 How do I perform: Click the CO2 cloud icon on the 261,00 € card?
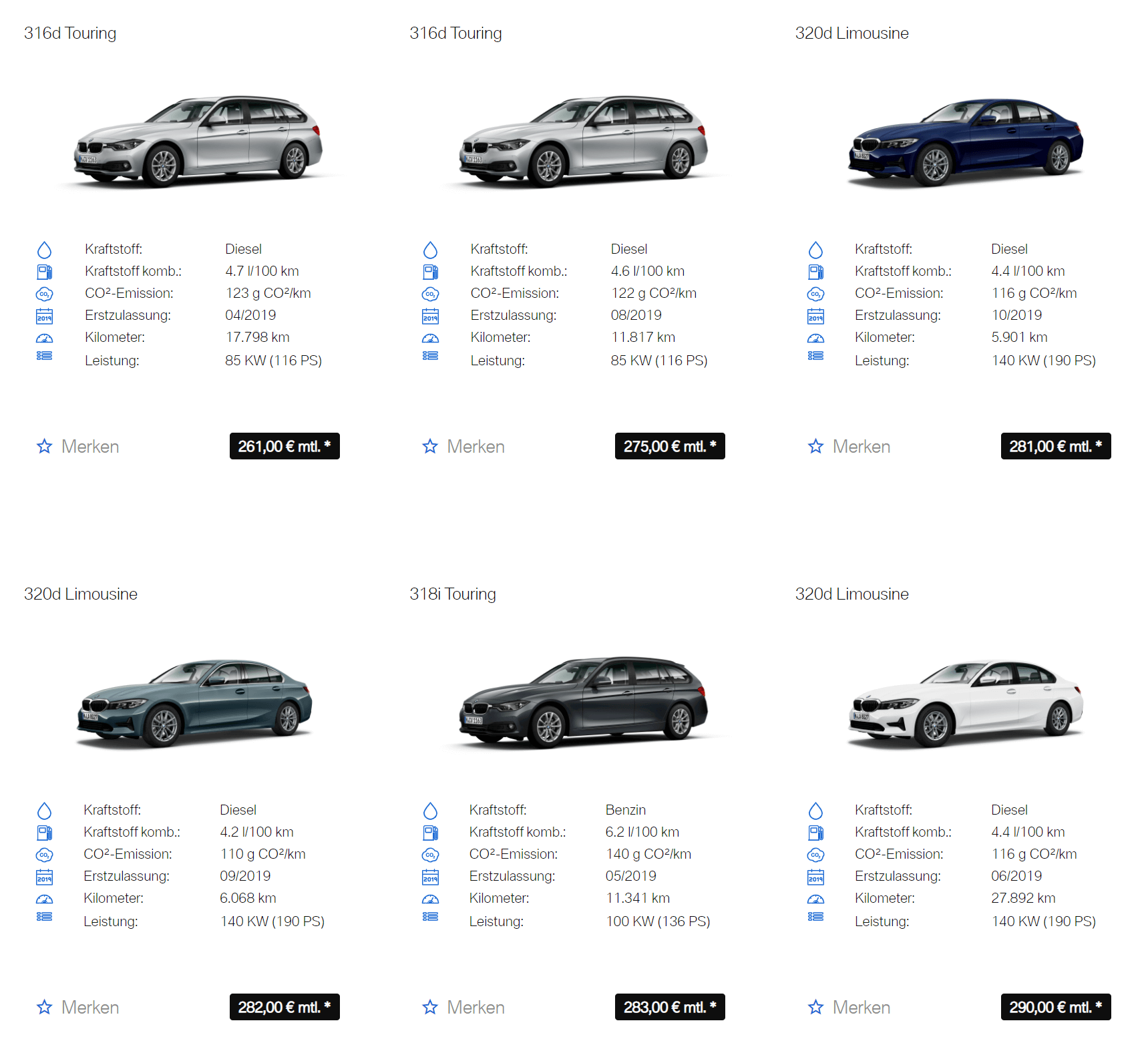(x=44, y=294)
